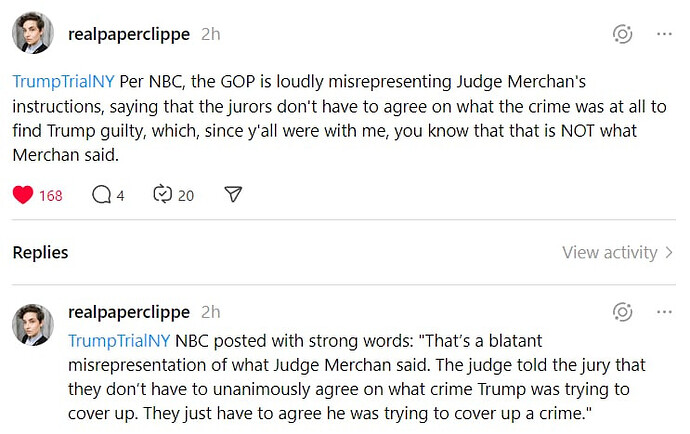Open comments via the reply bubble icon
Viewport: 690px width, 434px height.
[101, 195]
